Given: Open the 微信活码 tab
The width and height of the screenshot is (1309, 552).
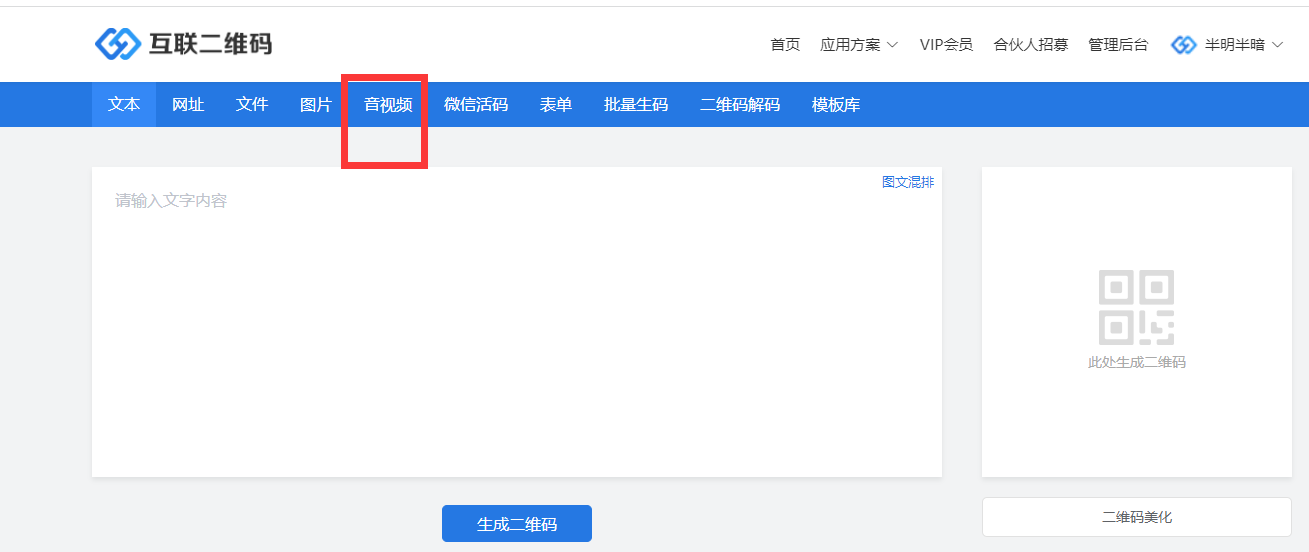Looking at the screenshot, I should pyautogui.click(x=476, y=104).
